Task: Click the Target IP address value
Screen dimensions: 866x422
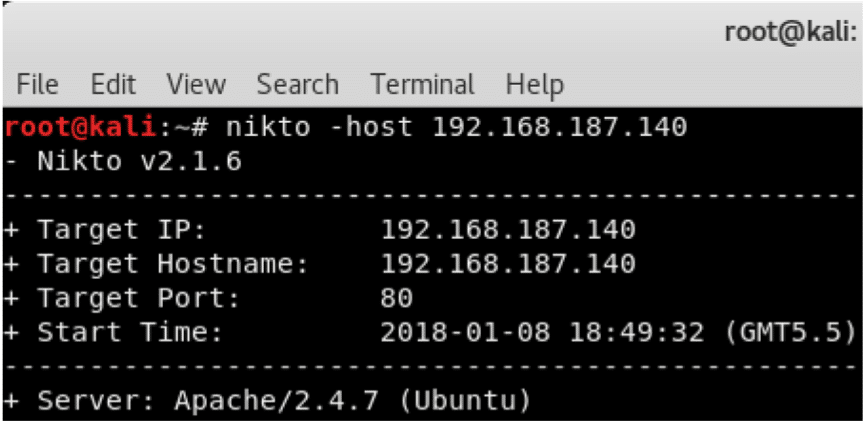Action: point(507,230)
